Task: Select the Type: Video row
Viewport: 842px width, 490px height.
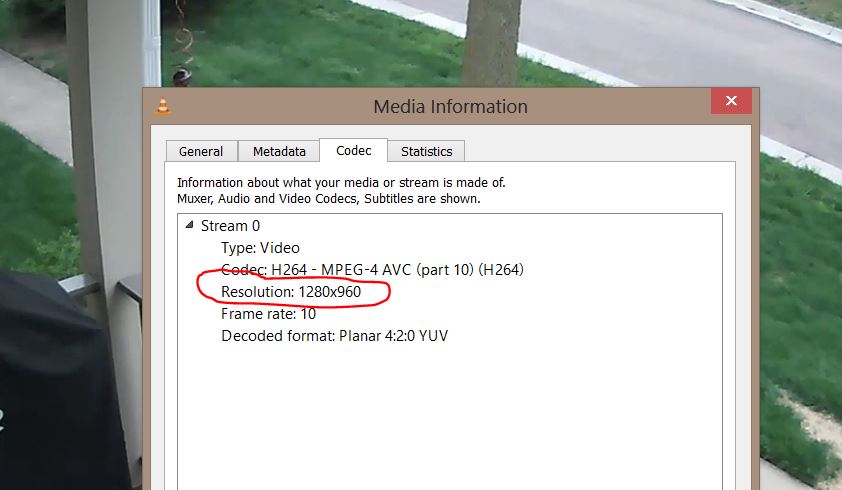Action: tap(260, 248)
